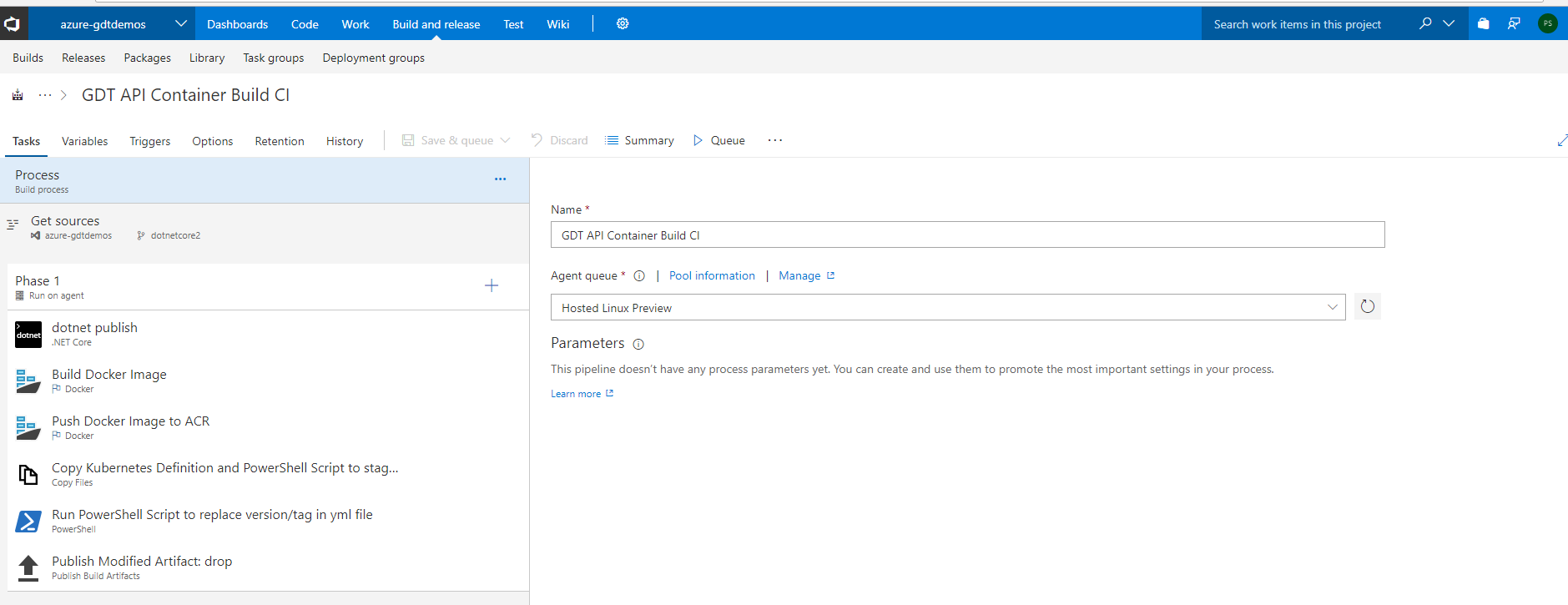Select the Publish Build Artifacts upload icon

click(x=28, y=568)
